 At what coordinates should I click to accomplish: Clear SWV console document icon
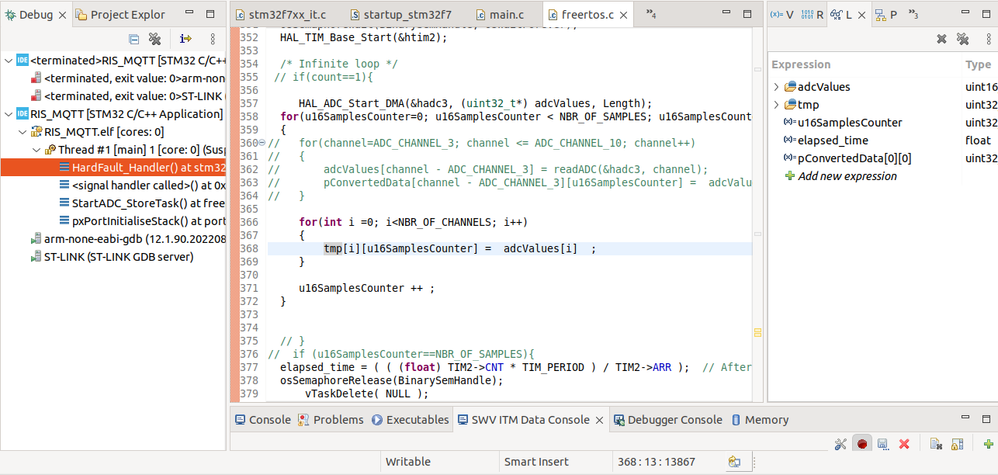935,444
